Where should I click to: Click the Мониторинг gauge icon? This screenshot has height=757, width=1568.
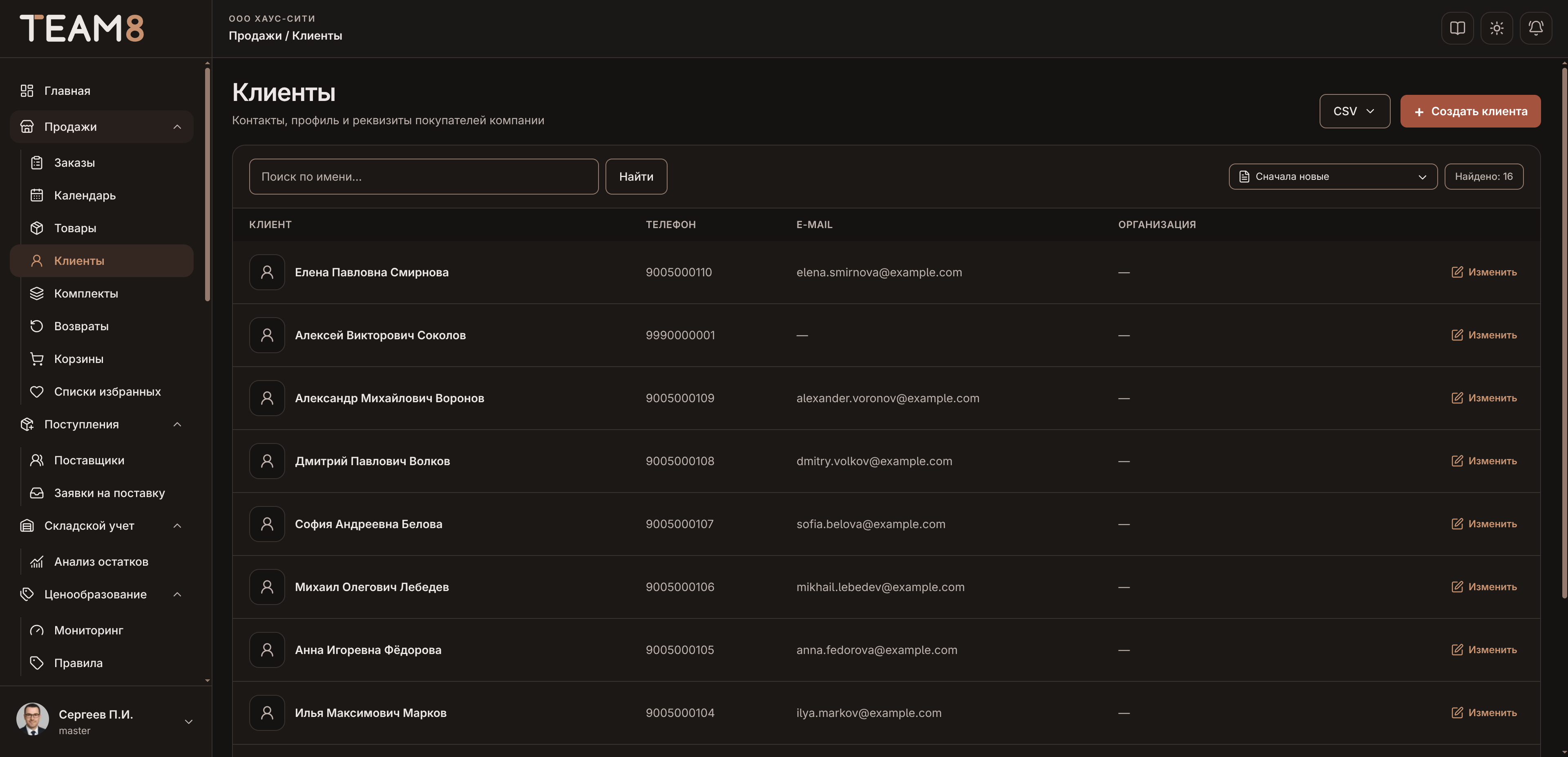(x=36, y=630)
